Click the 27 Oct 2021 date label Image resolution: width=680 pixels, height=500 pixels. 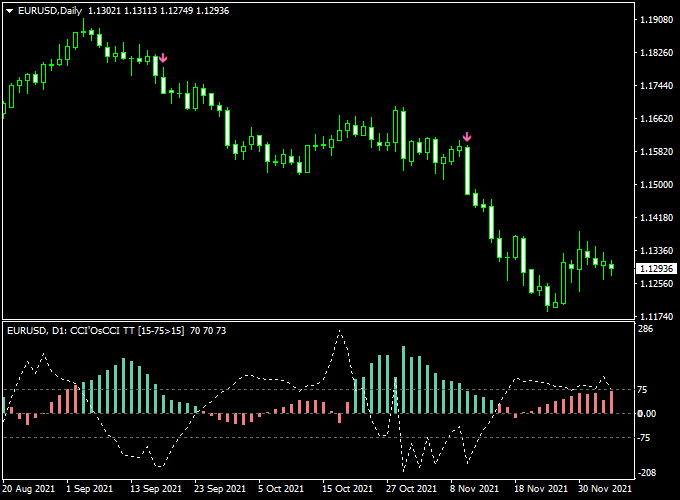411,489
